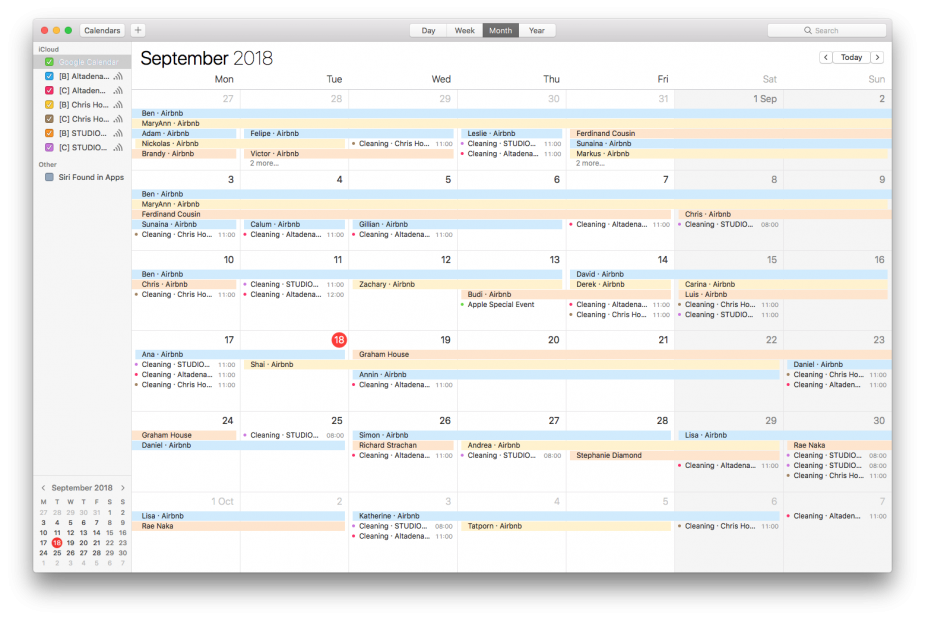The image size is (925, 620).
Task: Click the Calendars button
Action: coord(102,30)
